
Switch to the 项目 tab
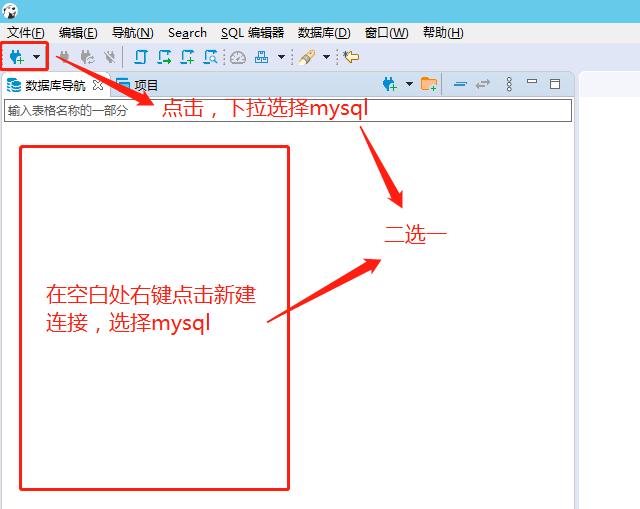click(x=138, y=85)
